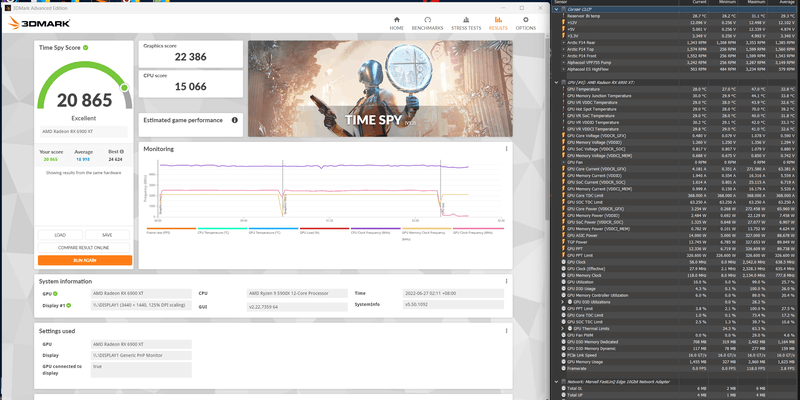This screenshot has width=800, height=400.
Task: Open the System information three-dot menu
Action: [x=506, y=281]
